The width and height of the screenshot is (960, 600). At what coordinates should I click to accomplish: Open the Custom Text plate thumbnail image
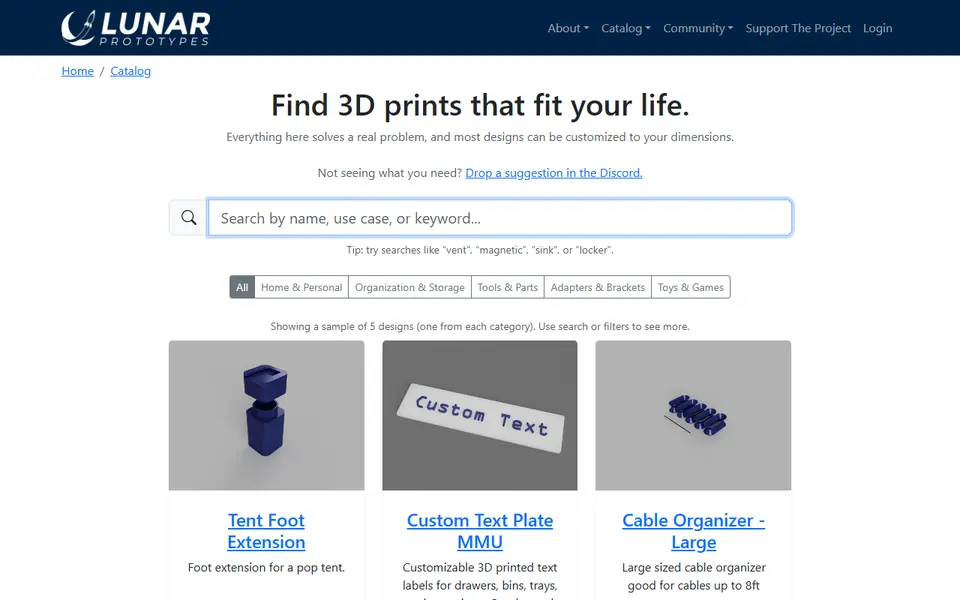coord(480,415)
